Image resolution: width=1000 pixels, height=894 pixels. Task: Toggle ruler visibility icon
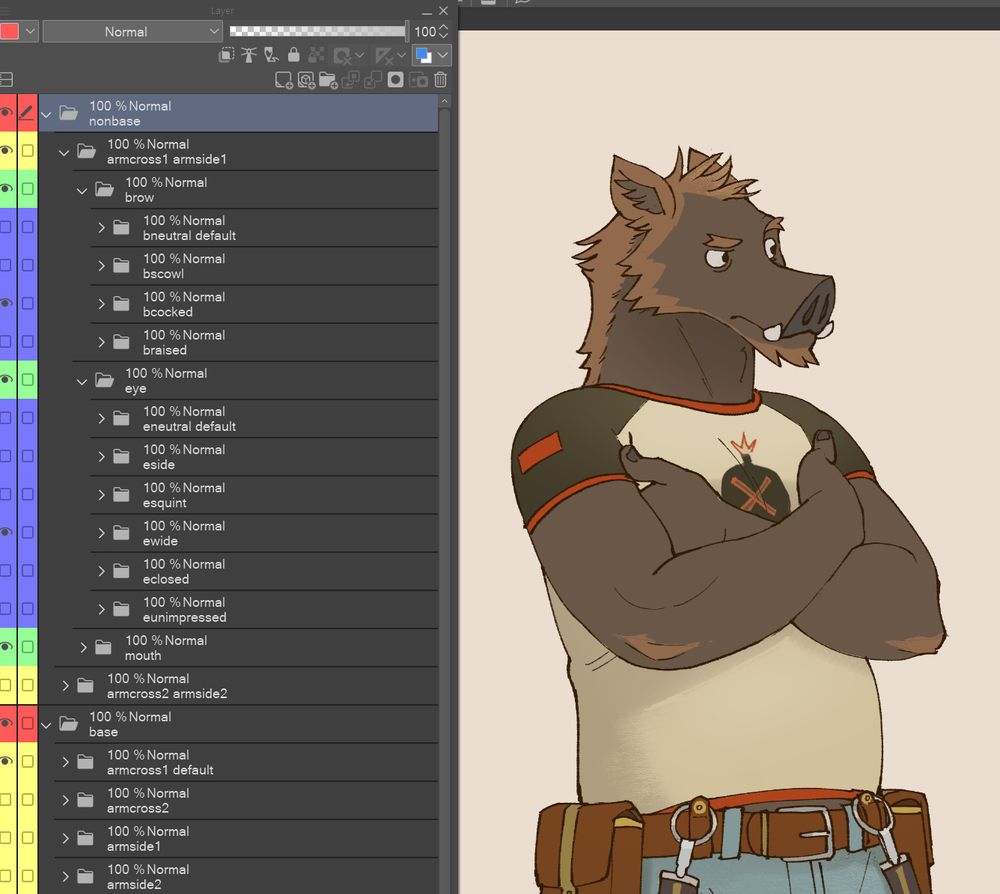pyautogui.click(x=384, y=56)
